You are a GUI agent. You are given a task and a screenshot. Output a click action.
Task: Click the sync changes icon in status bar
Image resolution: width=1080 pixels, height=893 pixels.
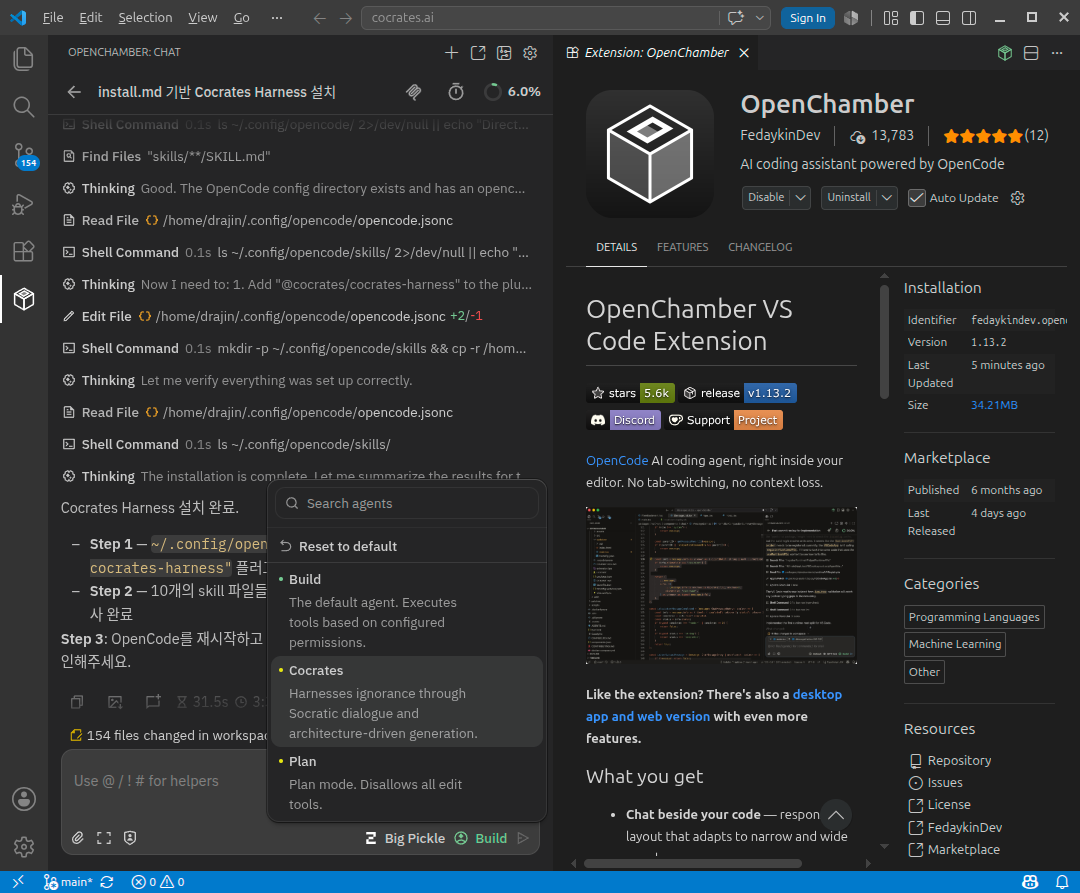click(107, 882)
